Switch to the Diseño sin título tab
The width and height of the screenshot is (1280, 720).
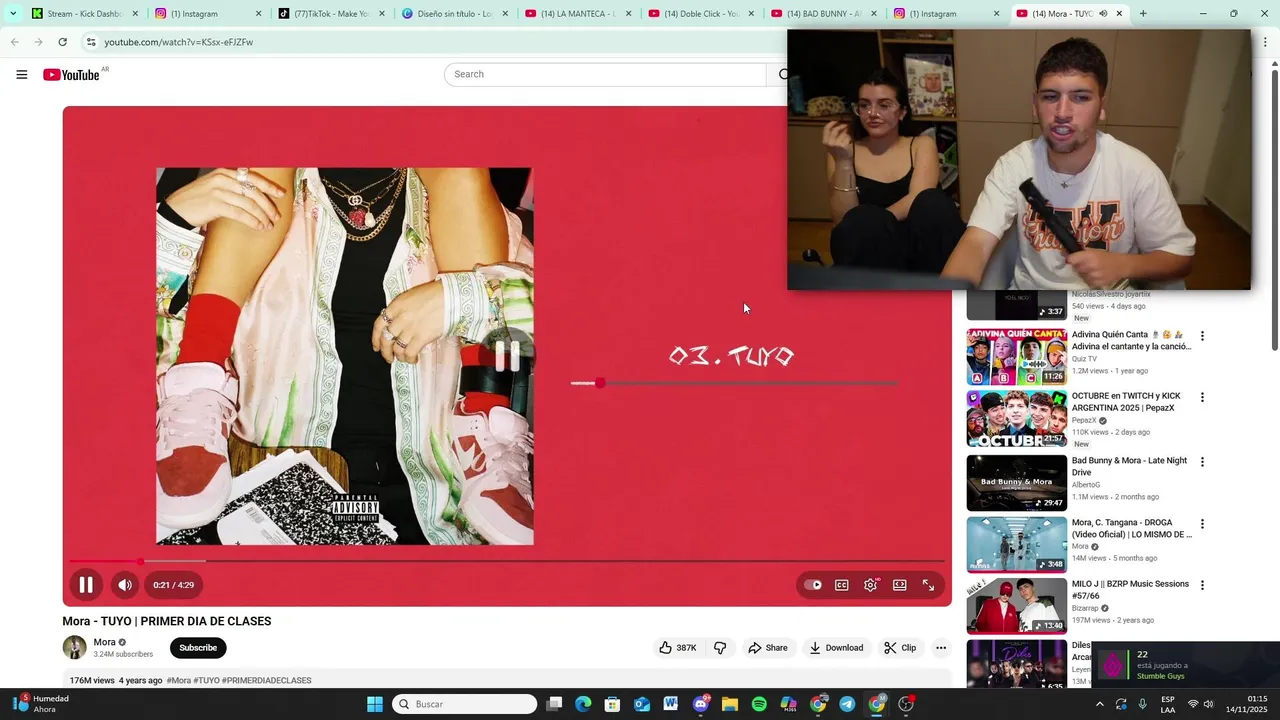(453, 14)
